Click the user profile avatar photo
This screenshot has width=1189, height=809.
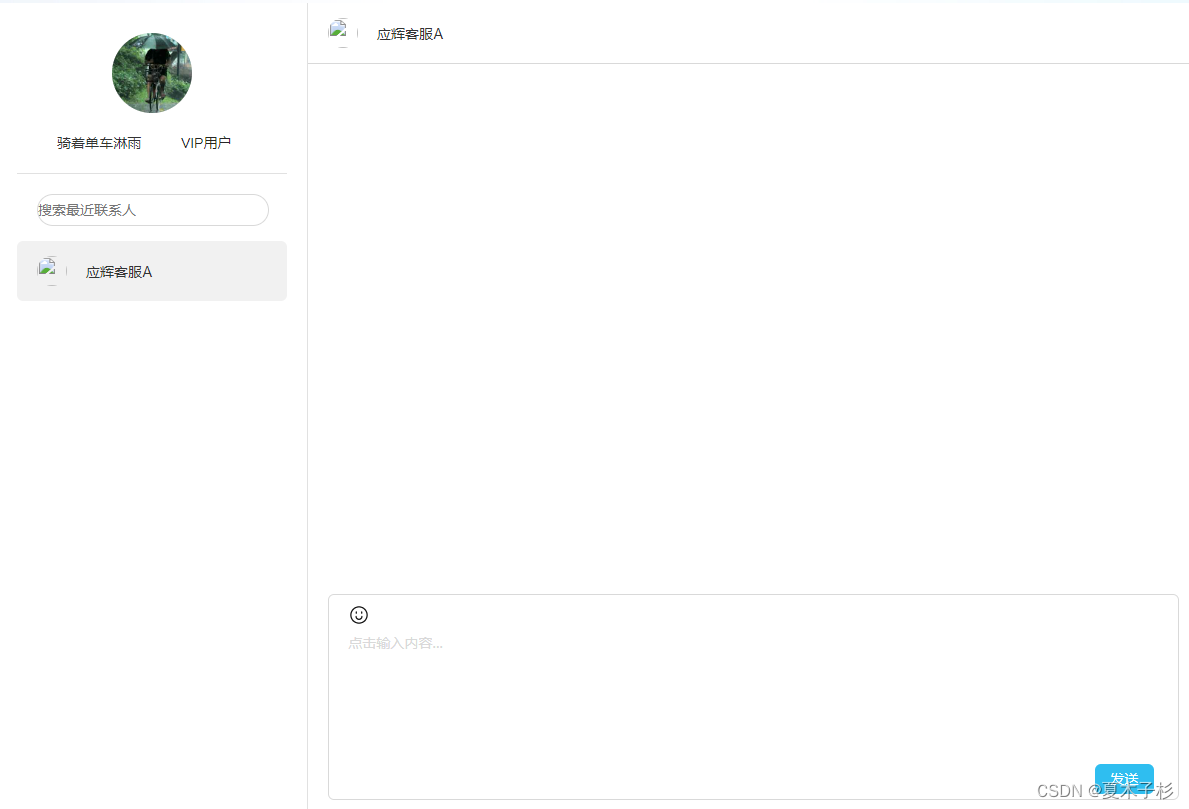(x=152, y=73)
